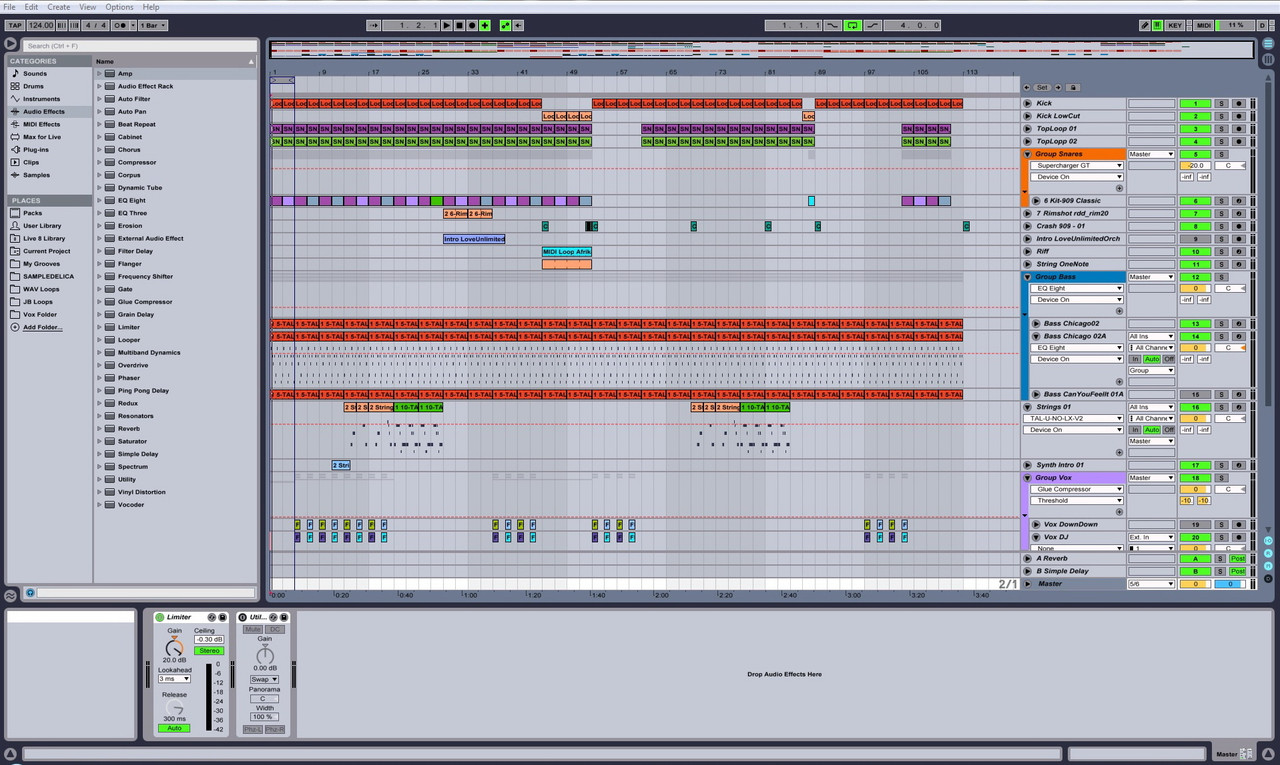Viewport: 1280px width, 765px height.
Task: Open the Options menu
Action: [119, 7]
